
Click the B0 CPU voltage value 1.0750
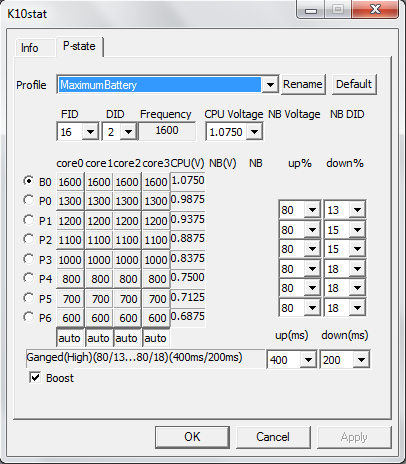pos(188,181)
